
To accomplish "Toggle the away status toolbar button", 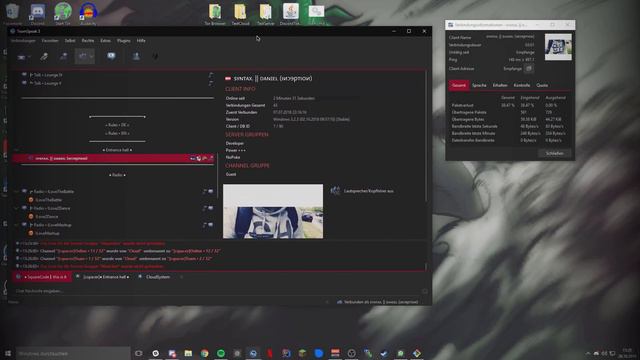I will (x=82, y=56).
